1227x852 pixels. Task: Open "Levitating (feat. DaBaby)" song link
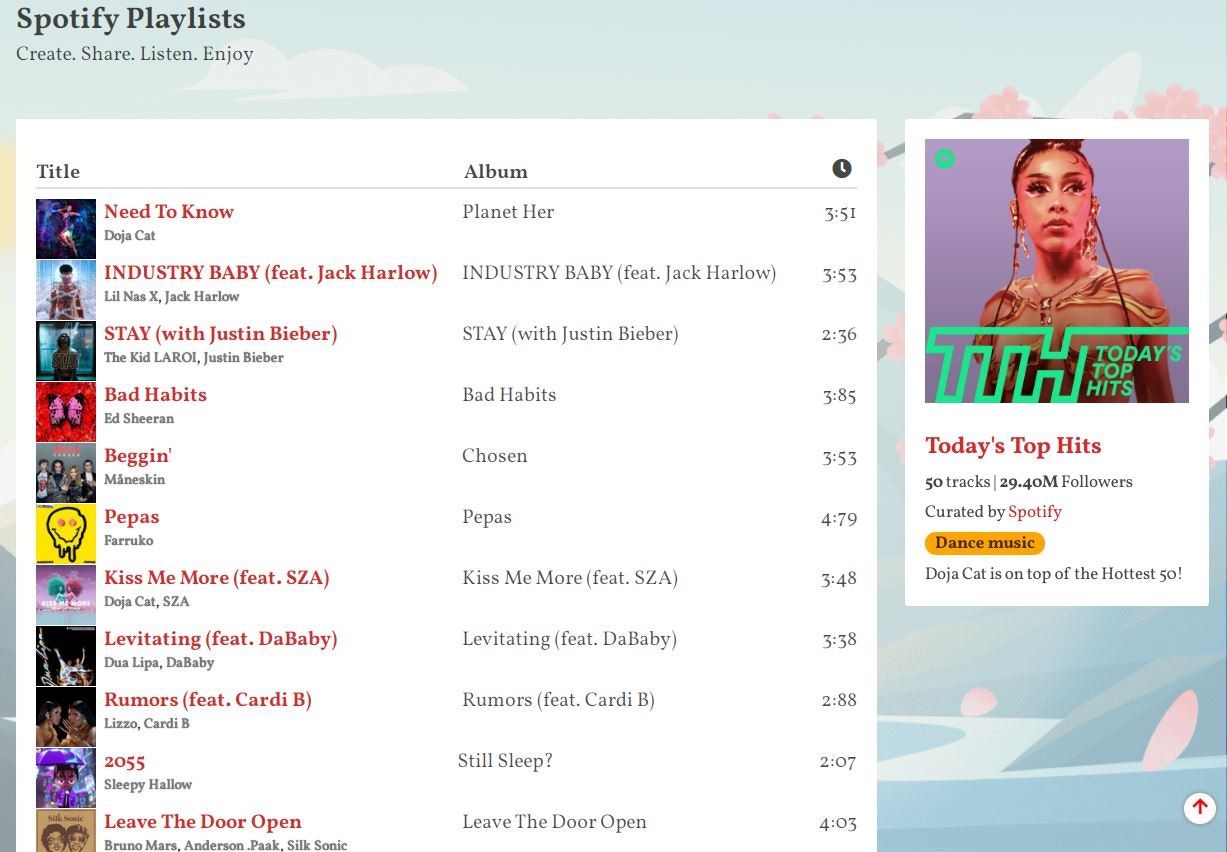tap(221, 639)
